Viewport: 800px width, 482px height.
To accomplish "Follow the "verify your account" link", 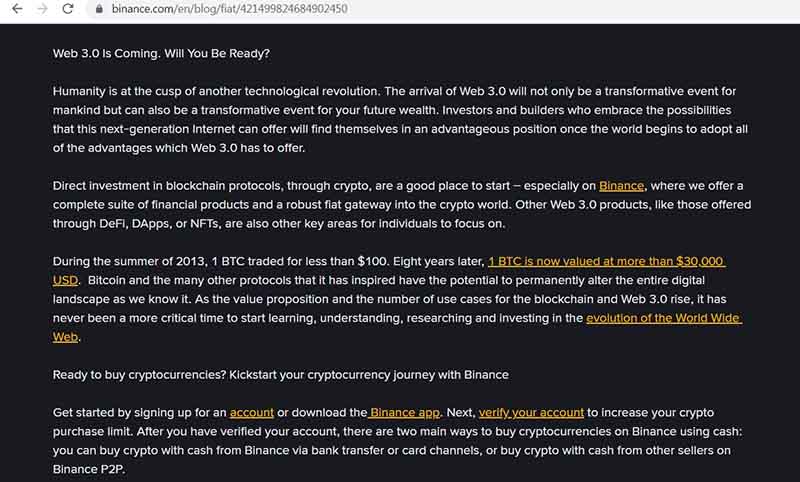I will [531, 412].
